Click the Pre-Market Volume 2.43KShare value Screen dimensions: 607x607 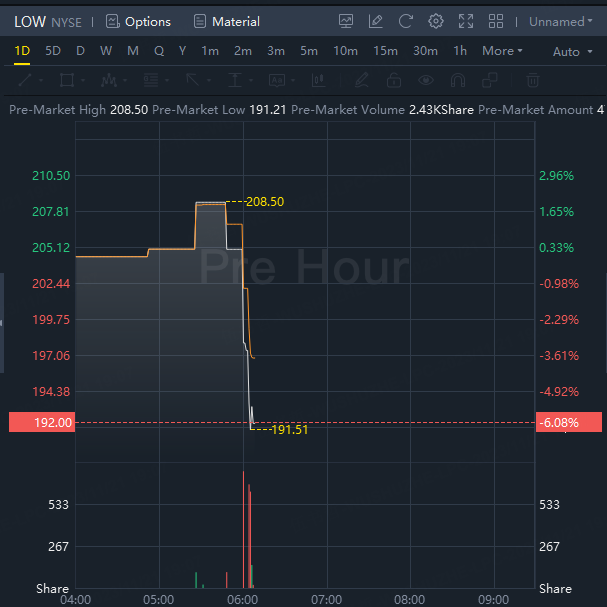(x=441, y=110)
